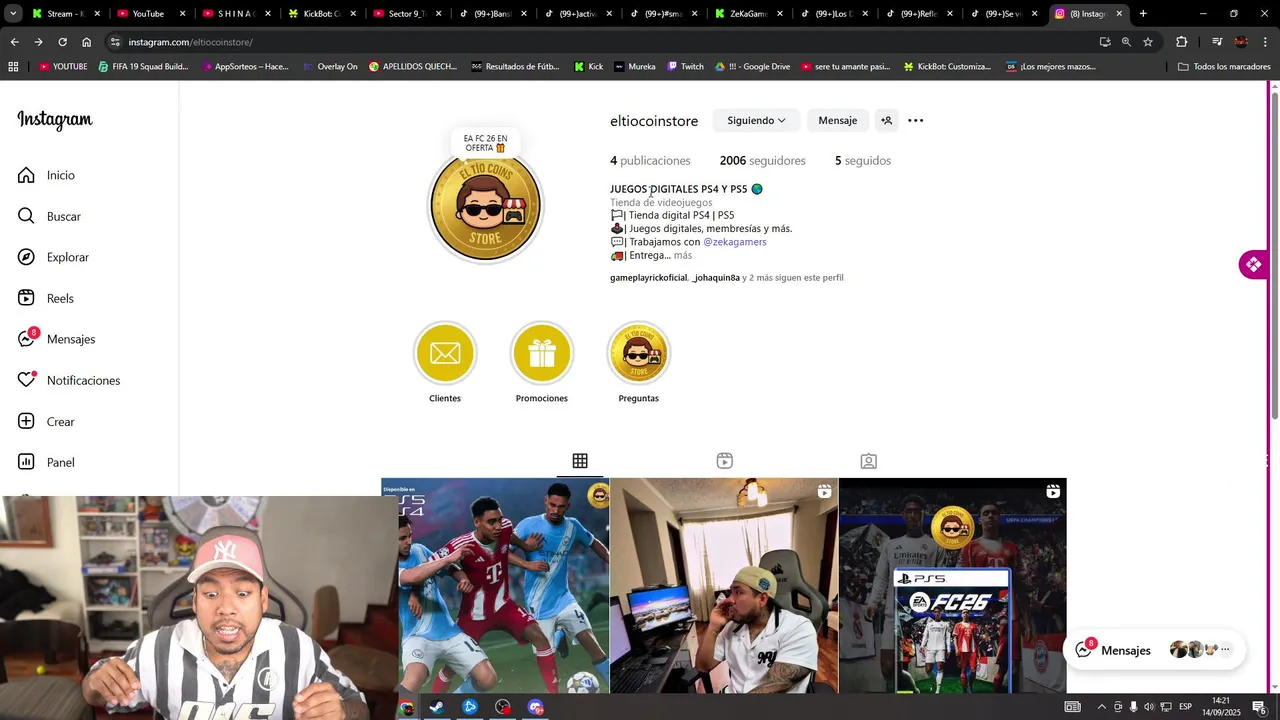Click the Instagram logo

[x=55, y=120]
